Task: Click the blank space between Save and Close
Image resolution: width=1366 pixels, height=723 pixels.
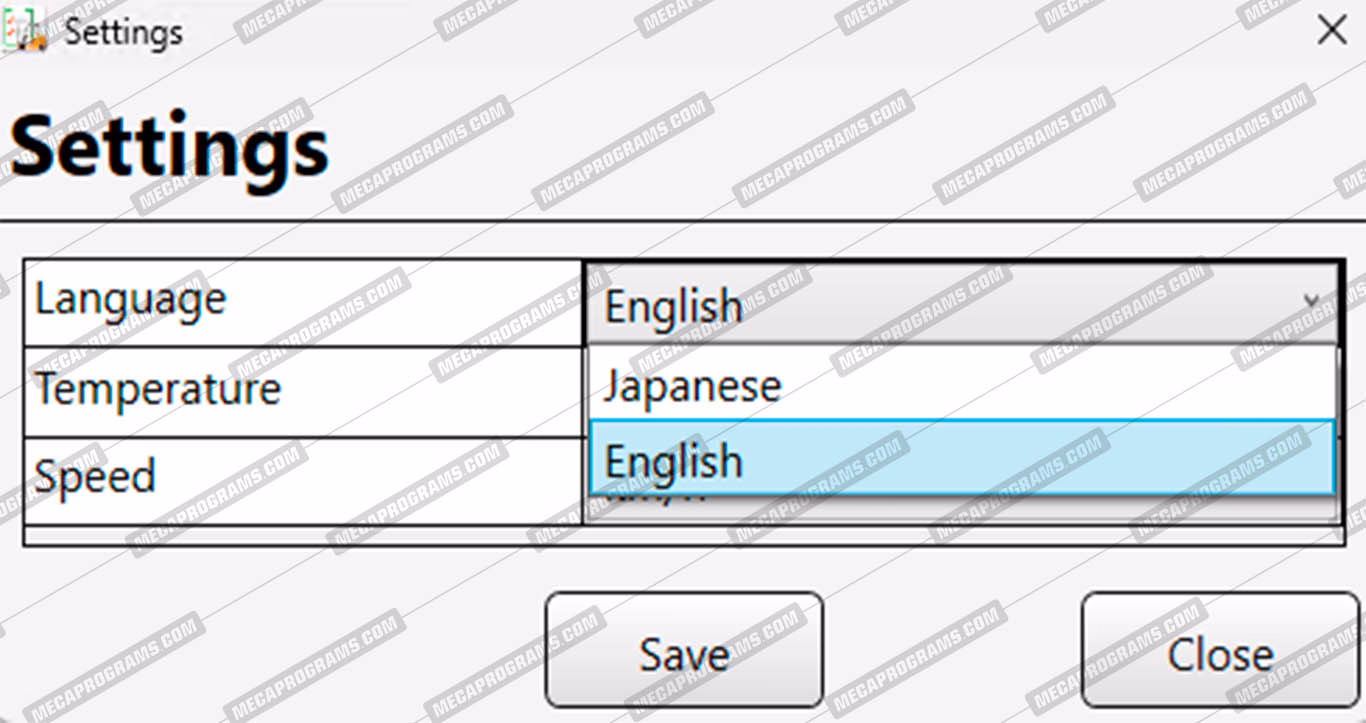Action: (x=950, y=650)
